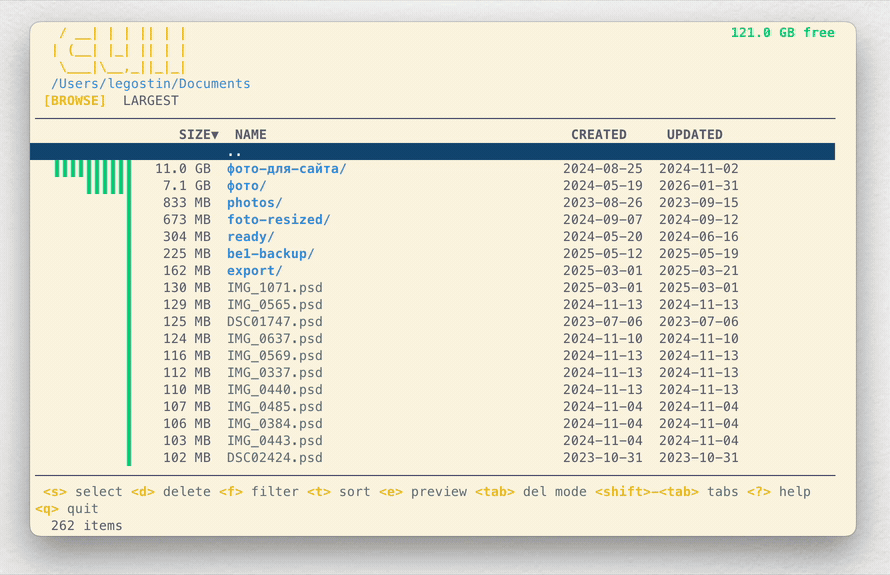Screen dimensions: 890x575
Task: Click the UPDATED column header
Action: click(x=695, y=135)
